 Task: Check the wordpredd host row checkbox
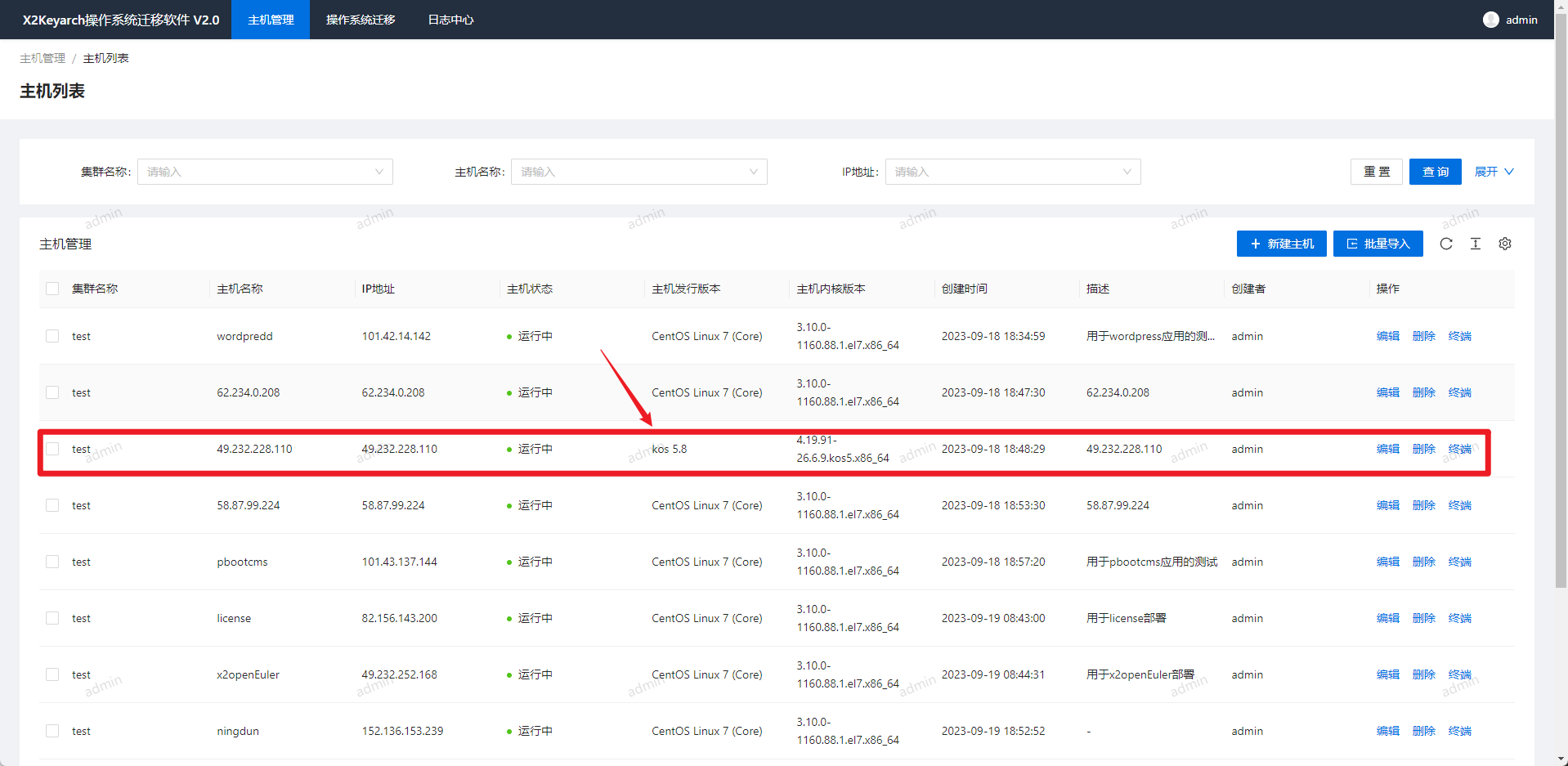[52, 336]
